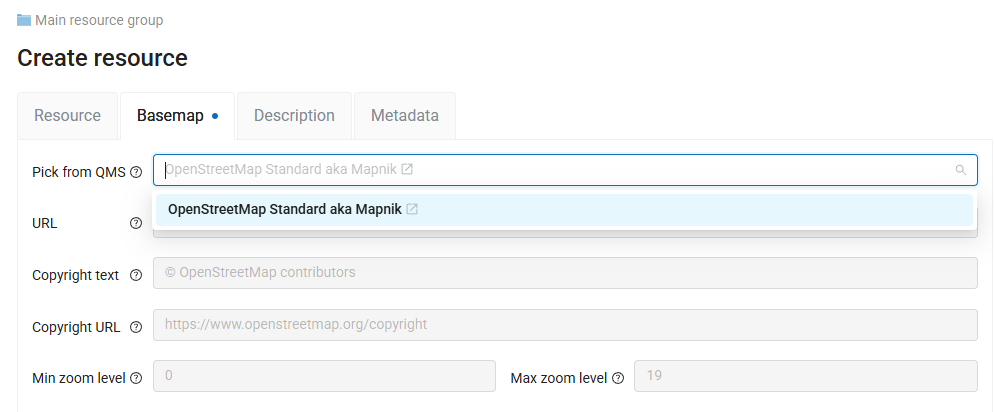Click the Copyright URL input field

tap(565, 324)
